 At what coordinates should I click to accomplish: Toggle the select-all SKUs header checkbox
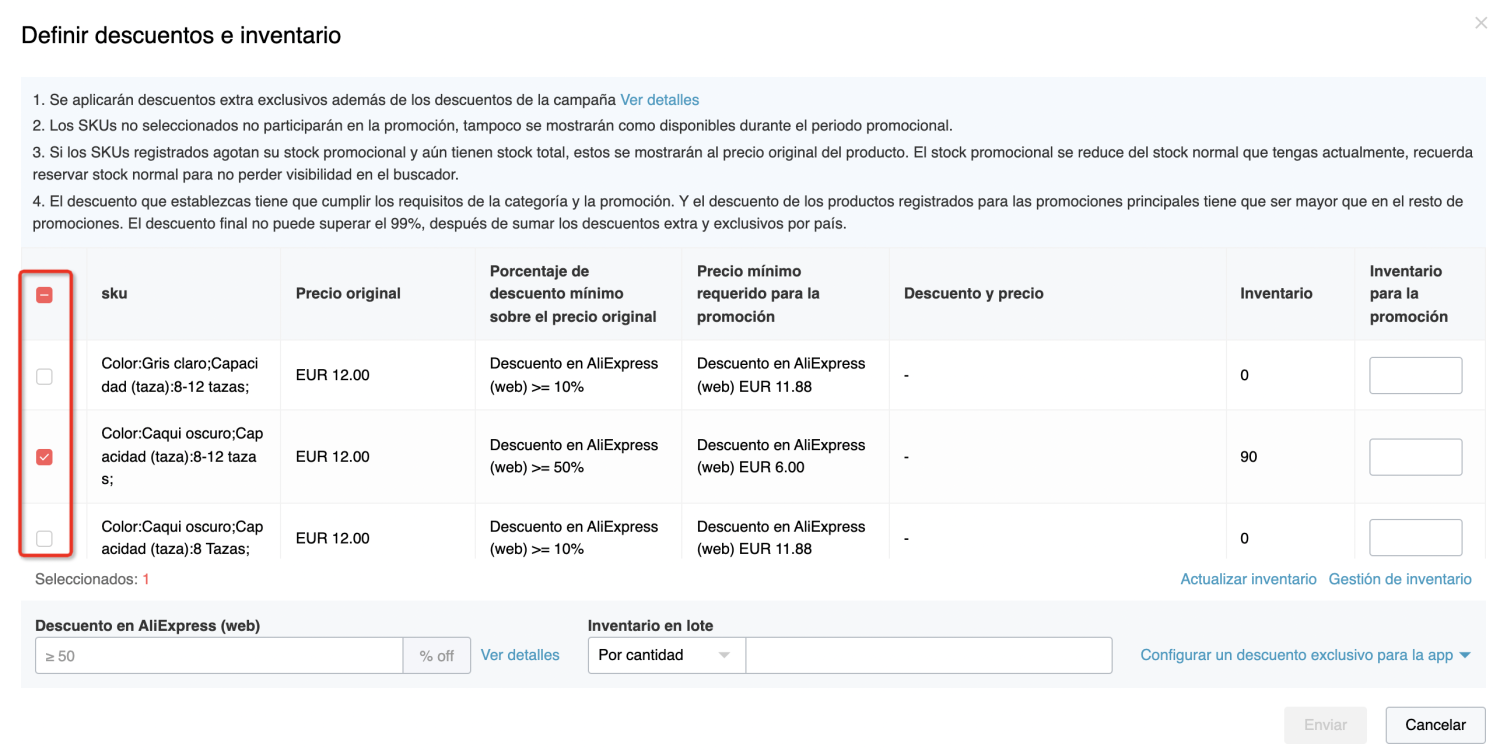click(x=44, y=295)
